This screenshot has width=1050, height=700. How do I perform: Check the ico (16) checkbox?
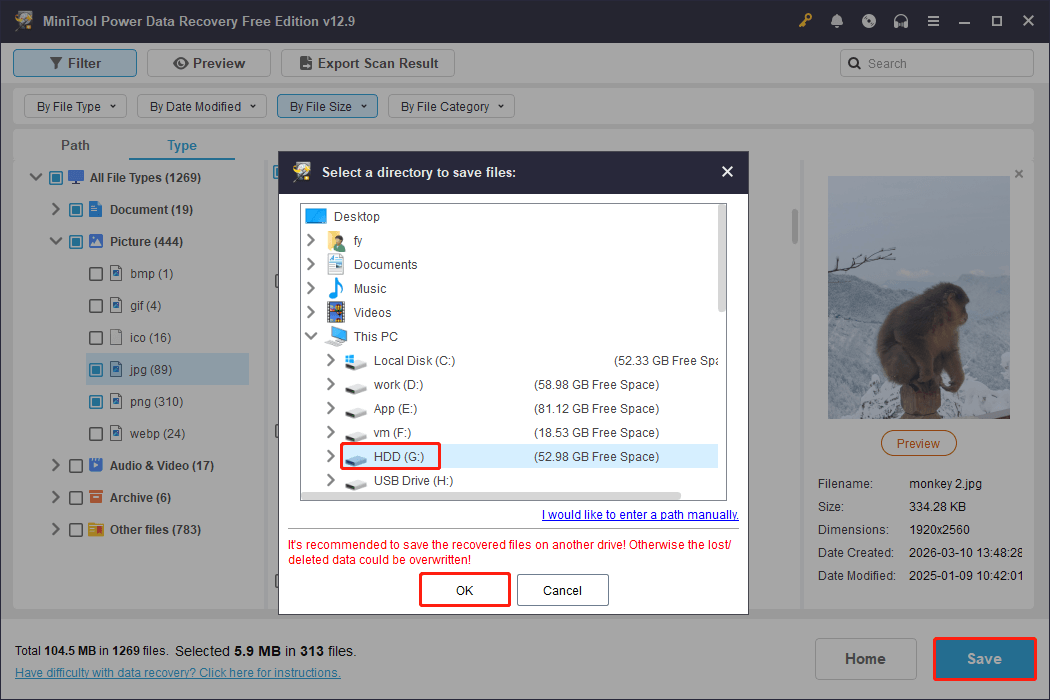96,338
